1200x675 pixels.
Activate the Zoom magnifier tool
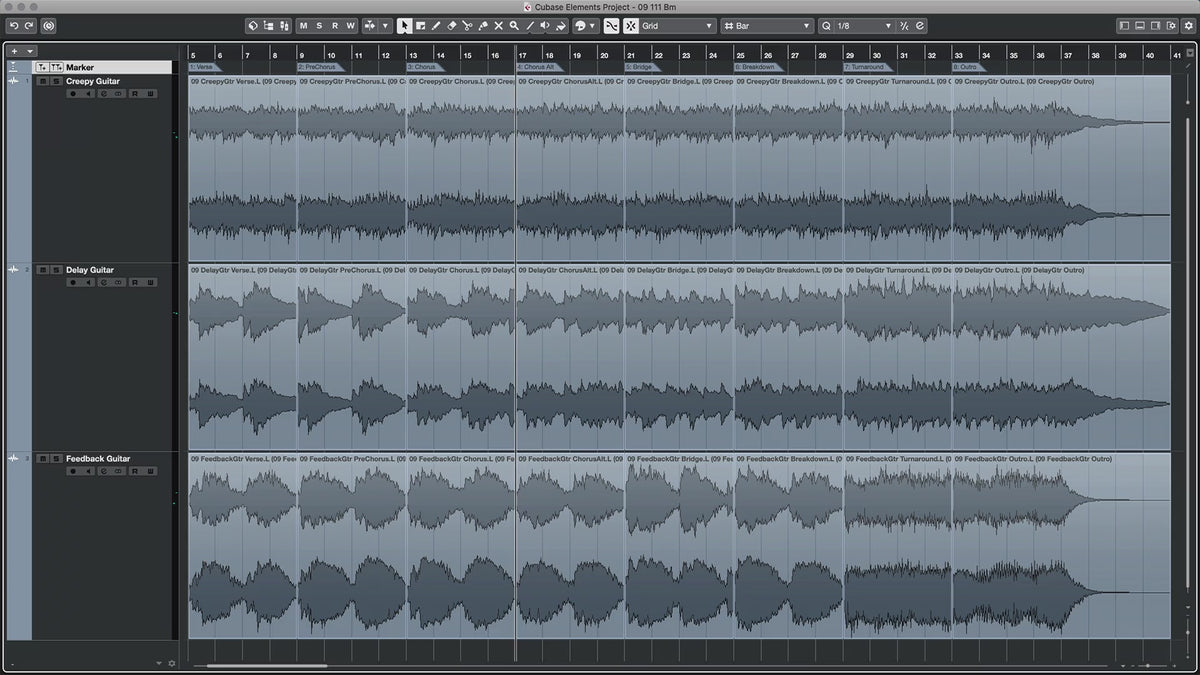tap(514, 26)
